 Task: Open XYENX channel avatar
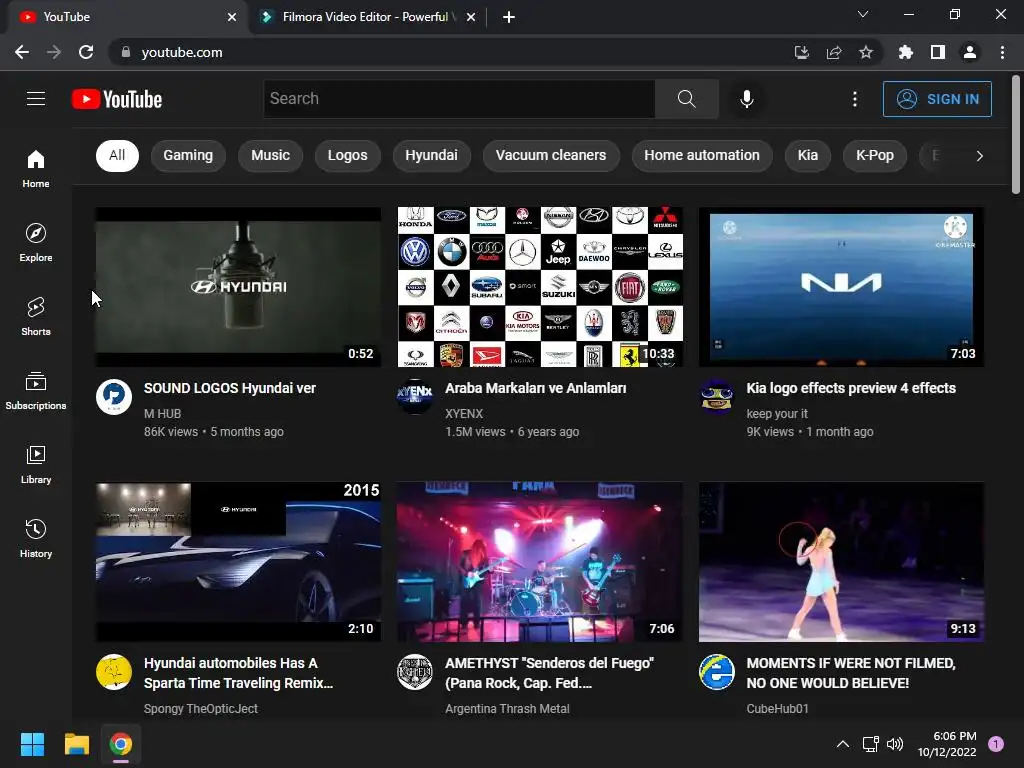(415, 396)
